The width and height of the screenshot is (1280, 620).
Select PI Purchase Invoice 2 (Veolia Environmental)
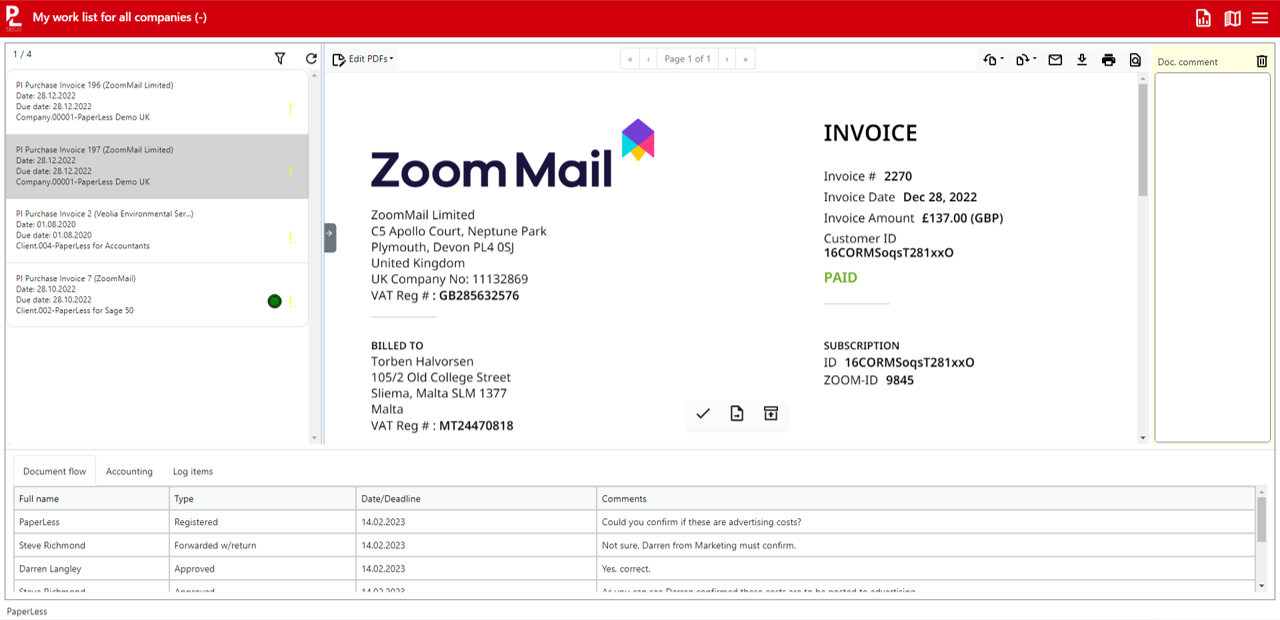(157, 230)
